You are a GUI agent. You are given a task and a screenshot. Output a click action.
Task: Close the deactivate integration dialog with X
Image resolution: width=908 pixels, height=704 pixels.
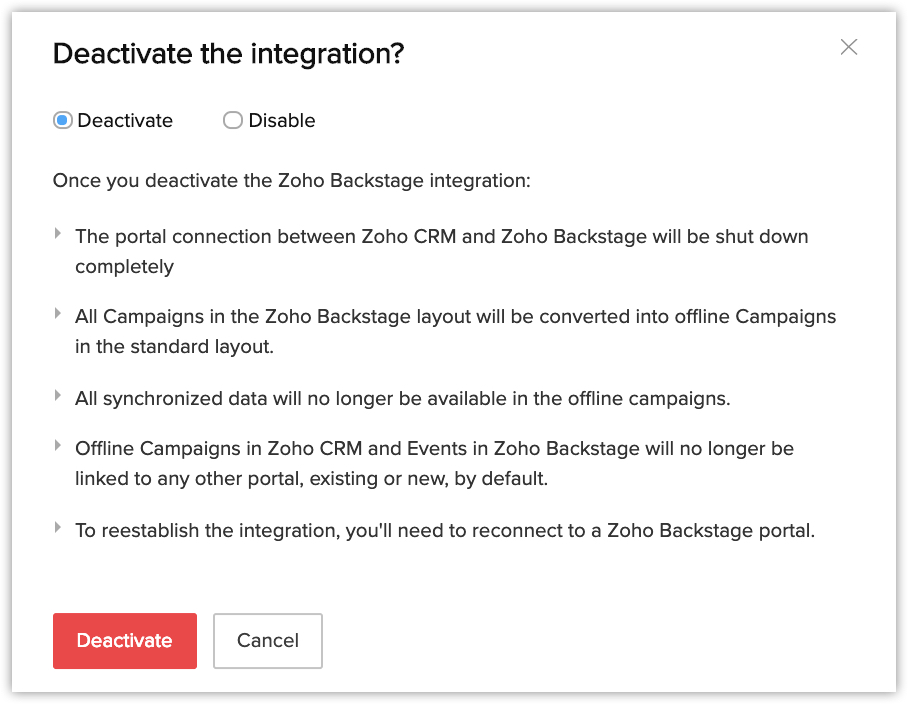(849, 47)
